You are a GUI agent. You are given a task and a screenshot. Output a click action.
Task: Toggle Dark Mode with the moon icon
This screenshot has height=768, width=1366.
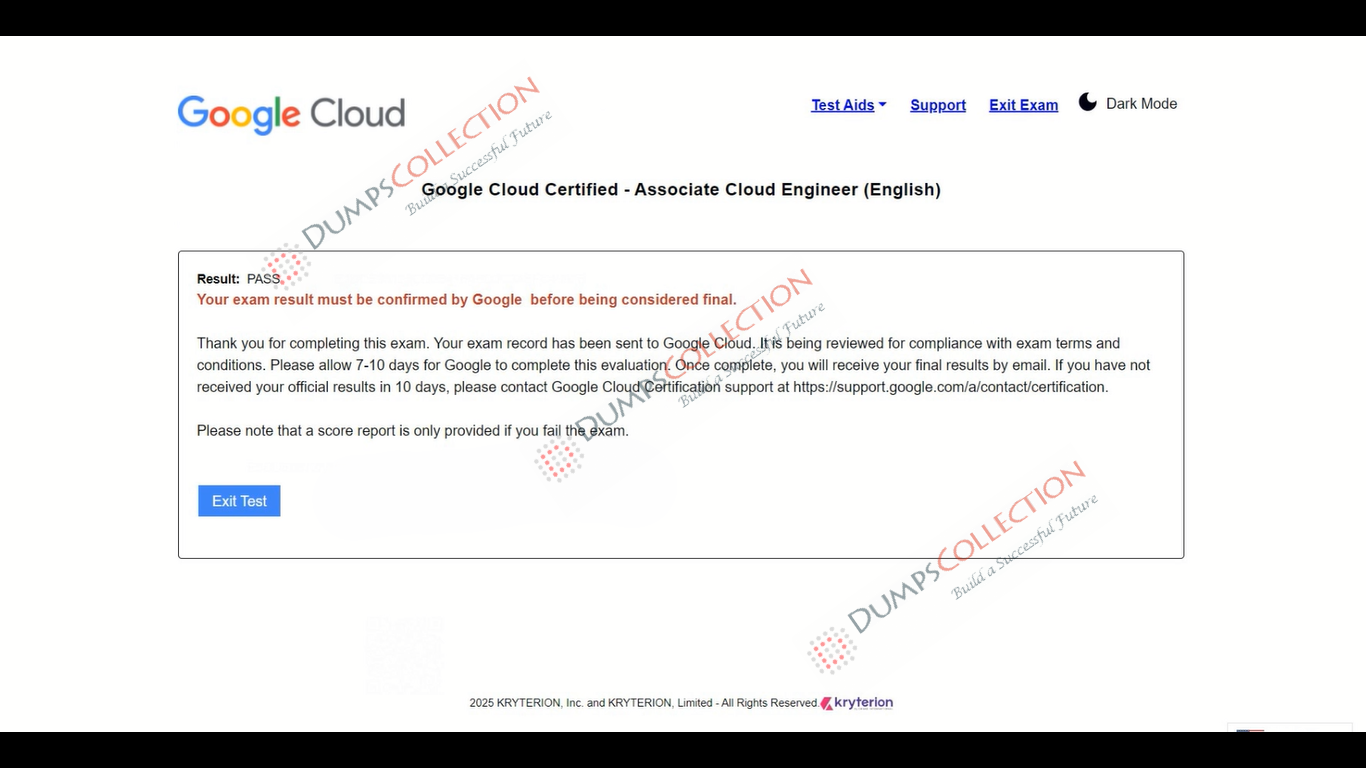[1088, 102]
